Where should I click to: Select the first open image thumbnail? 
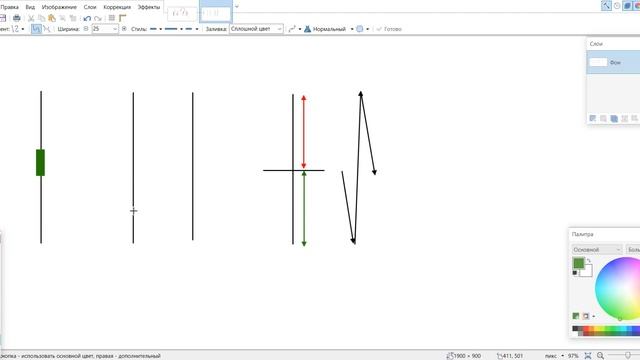point(182,13)
